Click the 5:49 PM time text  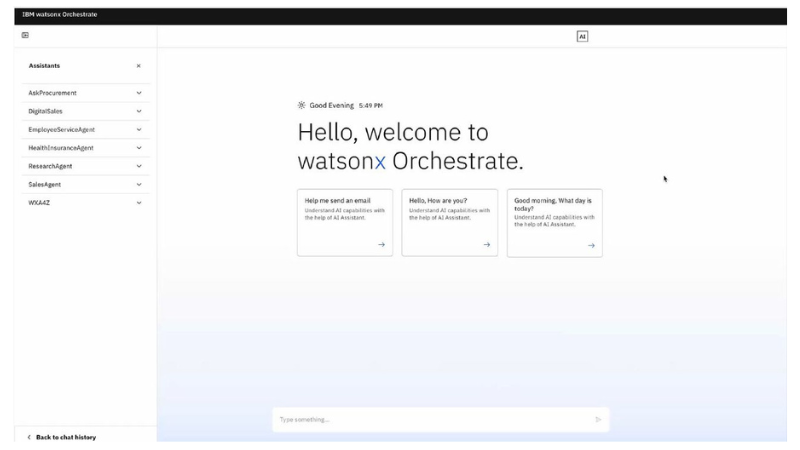click(x=370, y=106)
